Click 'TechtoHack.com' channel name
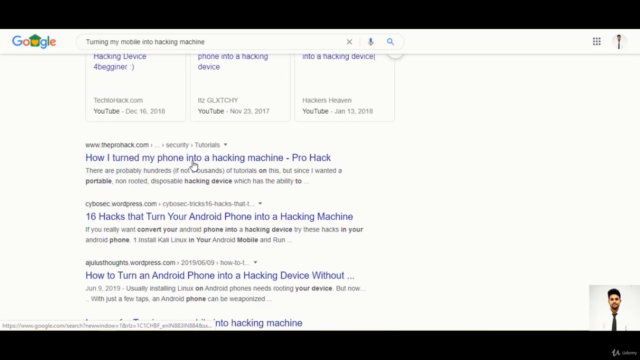The image size is (640, 360). tap(118, 100)
